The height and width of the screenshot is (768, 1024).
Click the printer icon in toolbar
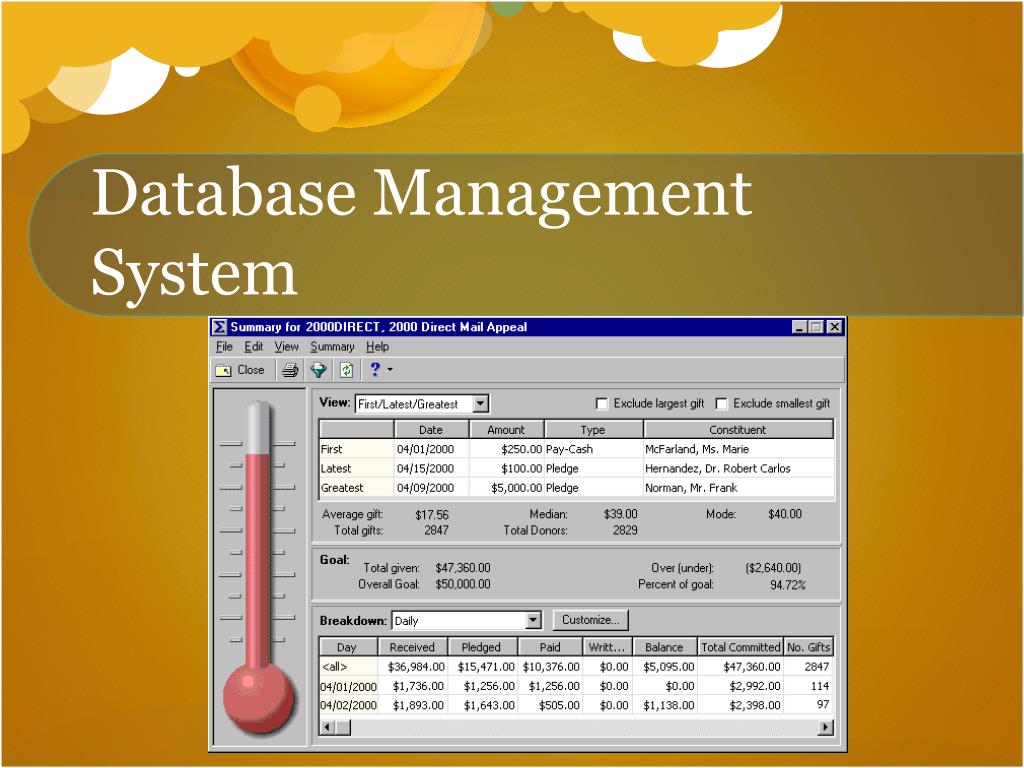290,370
